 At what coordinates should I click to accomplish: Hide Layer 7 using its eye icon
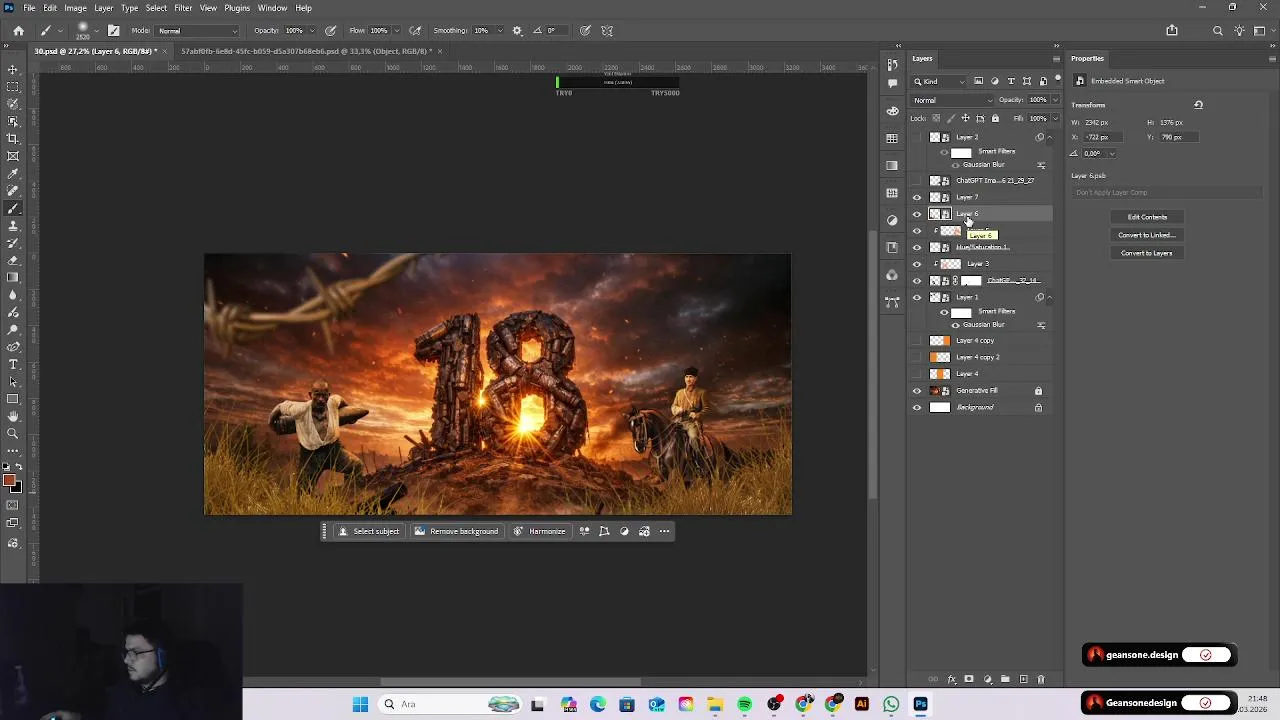pos(917,197)
